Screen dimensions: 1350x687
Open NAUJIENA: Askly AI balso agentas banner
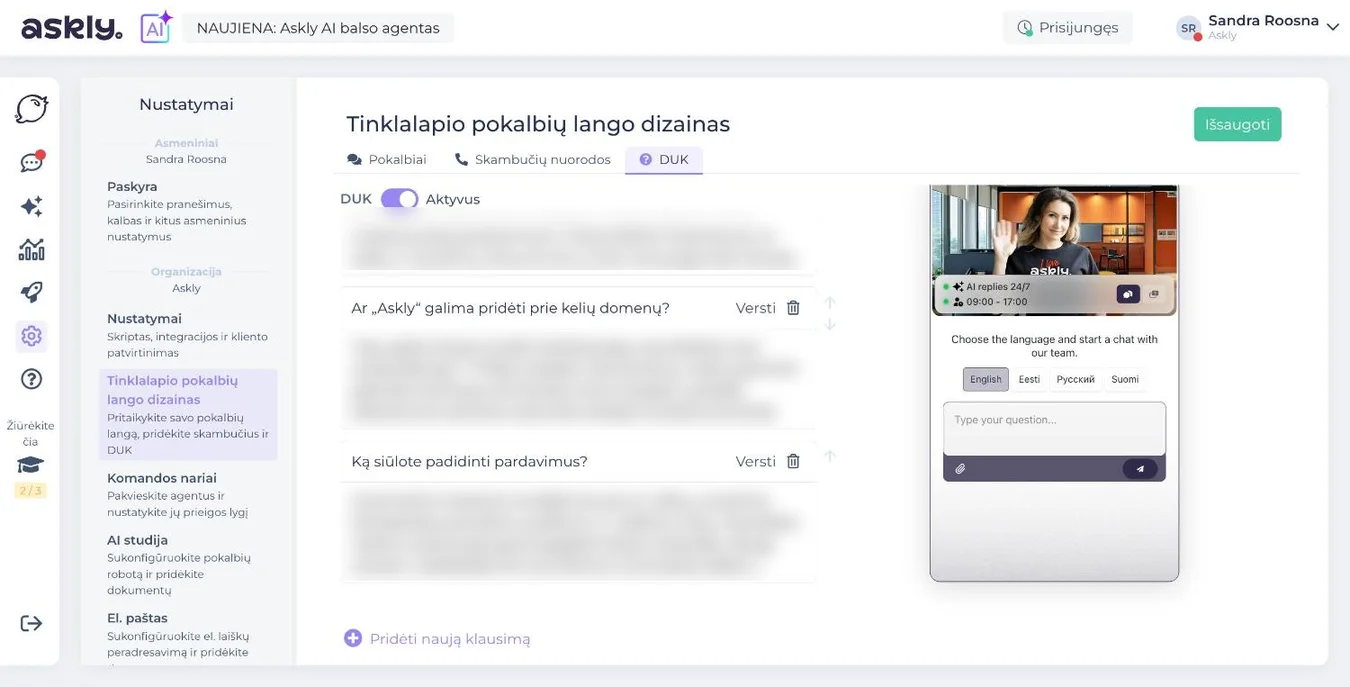[x=318, y=28]
